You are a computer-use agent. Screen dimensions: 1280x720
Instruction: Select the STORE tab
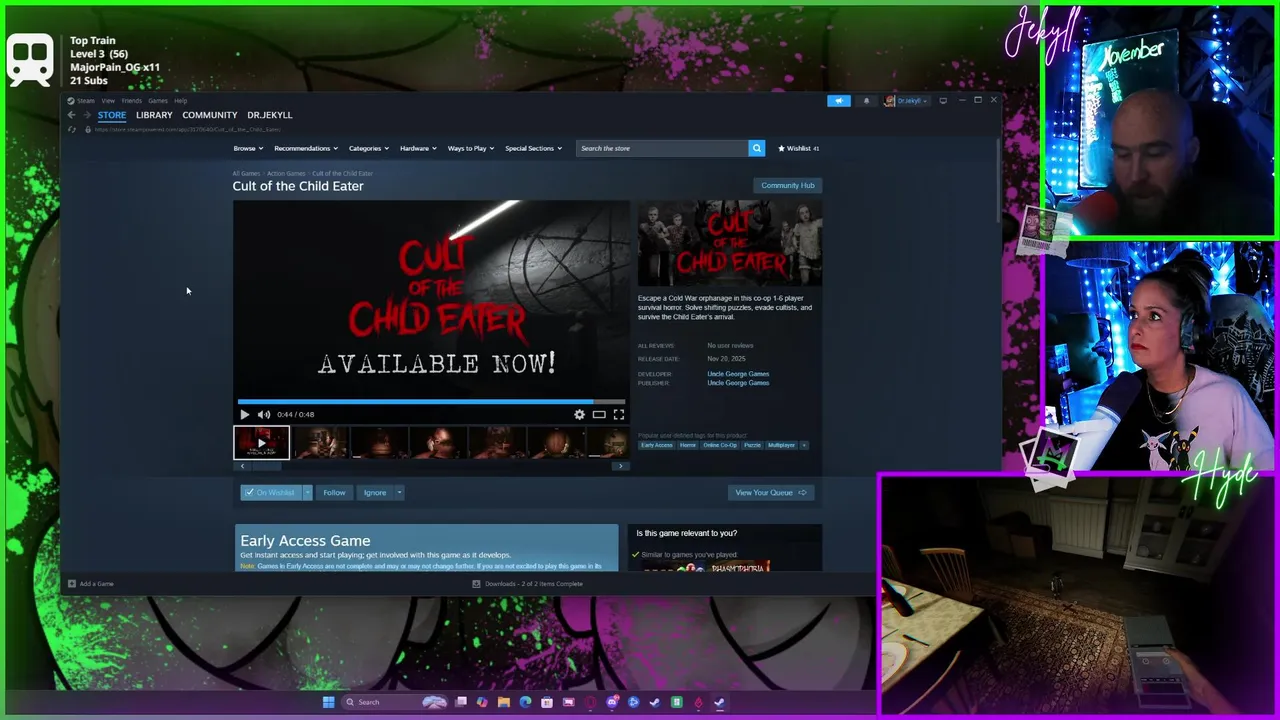(112, 115)
